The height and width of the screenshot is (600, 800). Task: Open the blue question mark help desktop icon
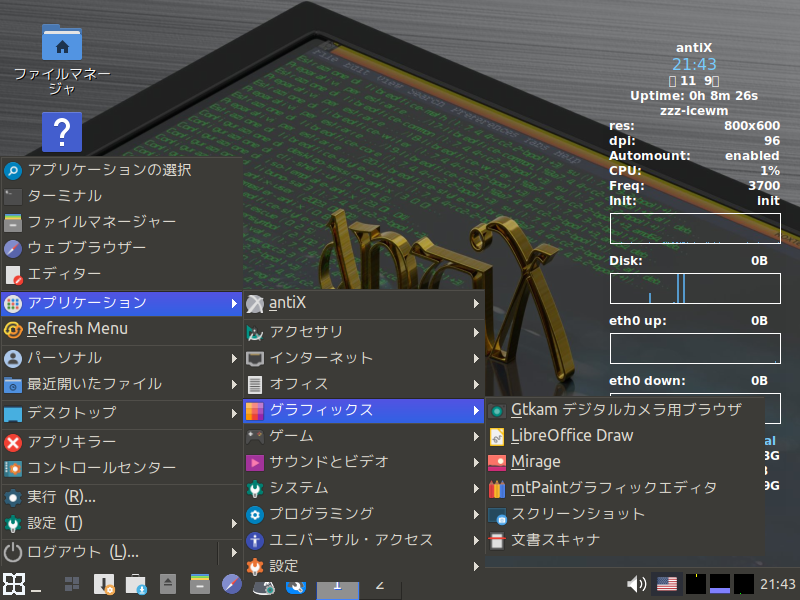(x=62, y=132)
